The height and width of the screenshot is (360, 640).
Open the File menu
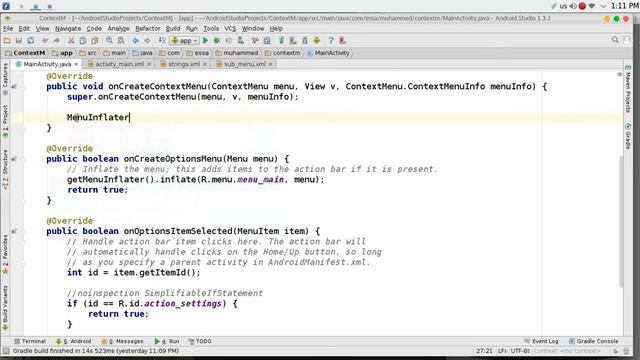tap(8, 29)
